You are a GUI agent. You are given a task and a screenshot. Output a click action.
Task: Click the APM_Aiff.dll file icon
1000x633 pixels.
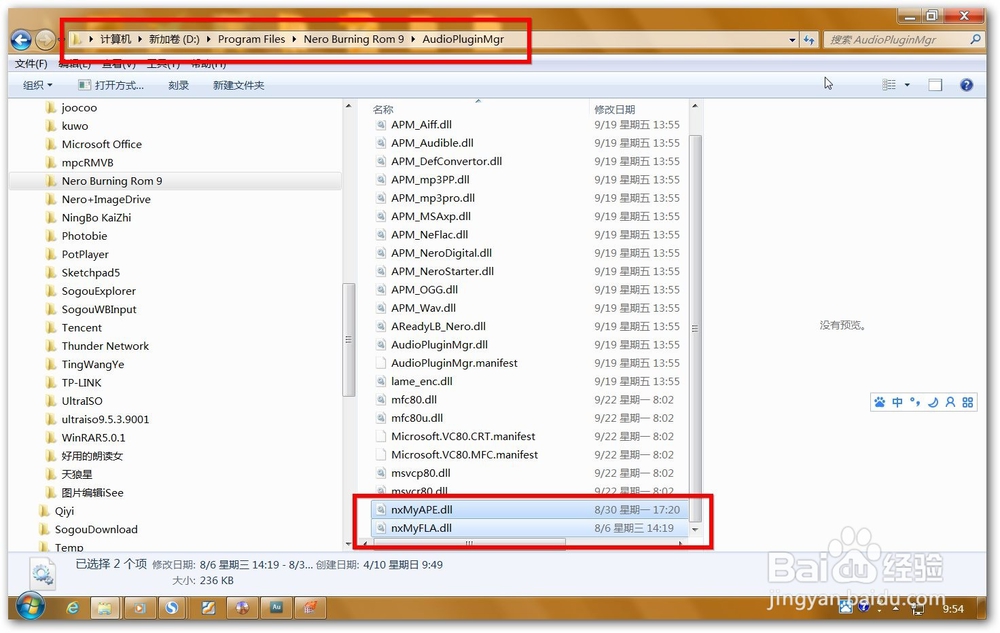pyautogui.click(x=381, y=125)
